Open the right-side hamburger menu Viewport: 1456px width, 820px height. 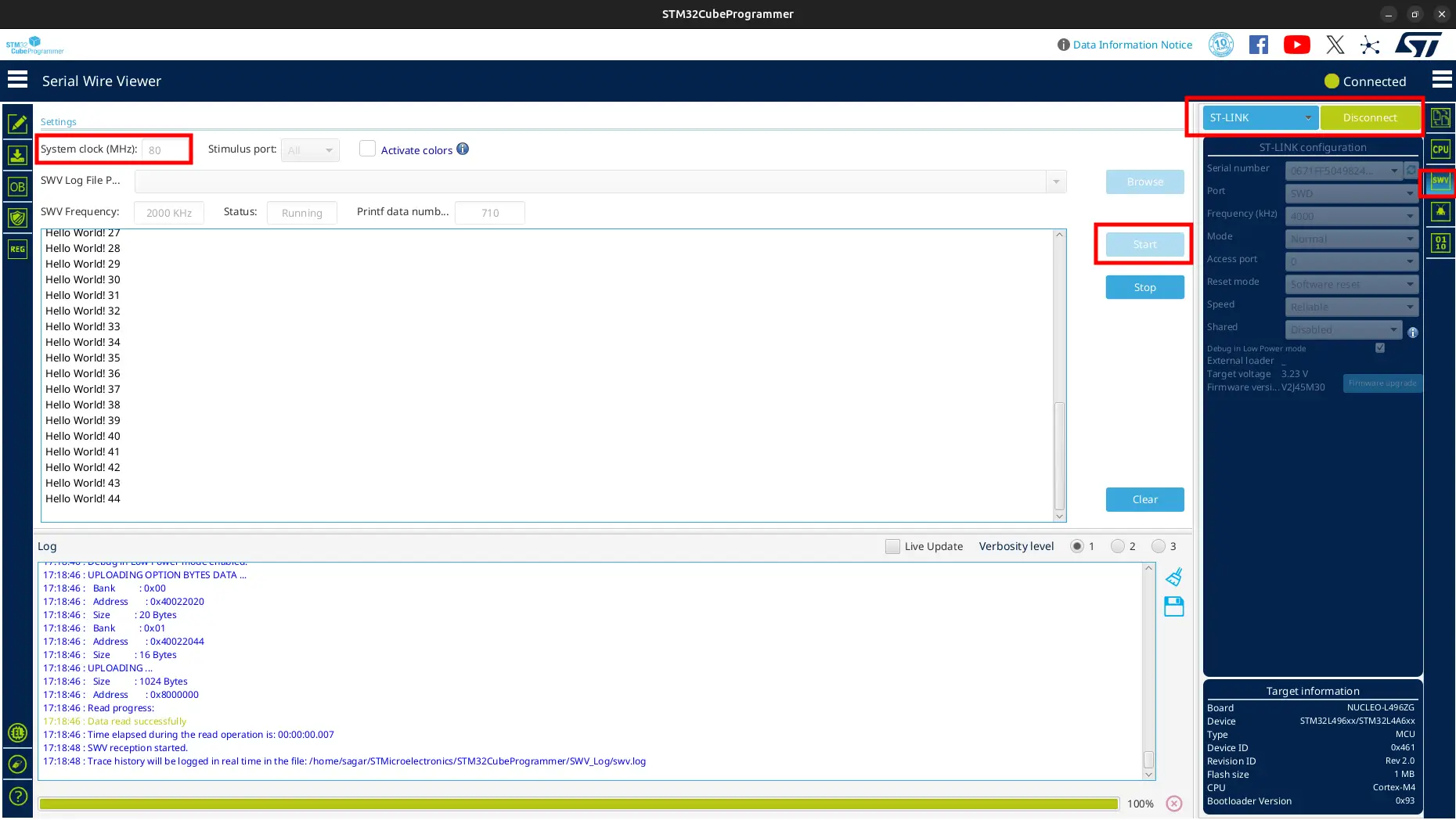(1442, 80)
